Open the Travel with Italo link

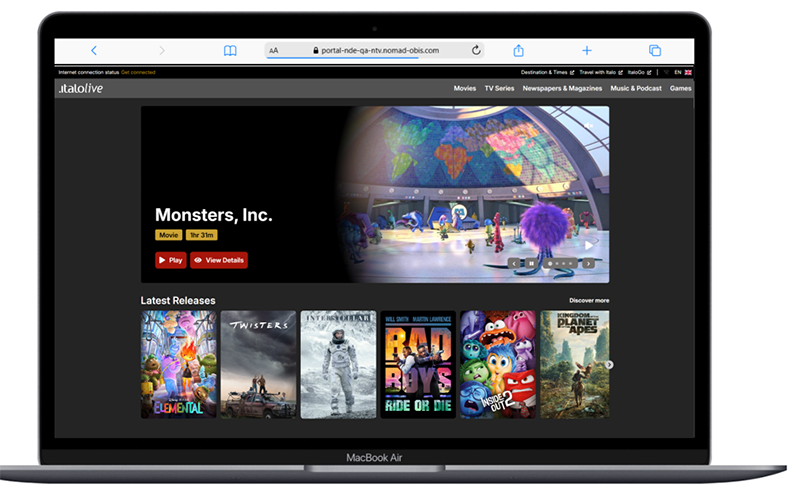[x=601, y=72]
